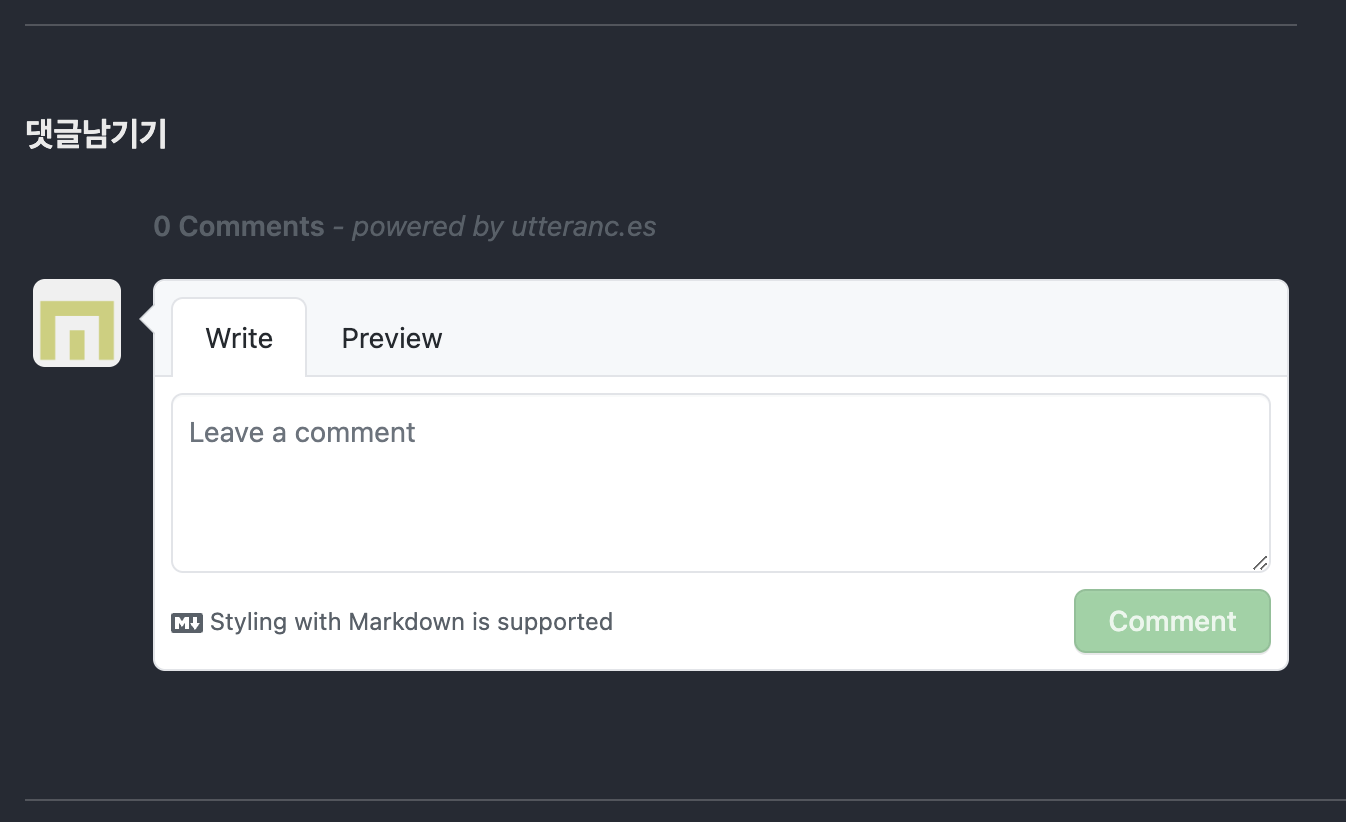
Task: Switch to the Preview tab
Action: click(x=392, y=338)
